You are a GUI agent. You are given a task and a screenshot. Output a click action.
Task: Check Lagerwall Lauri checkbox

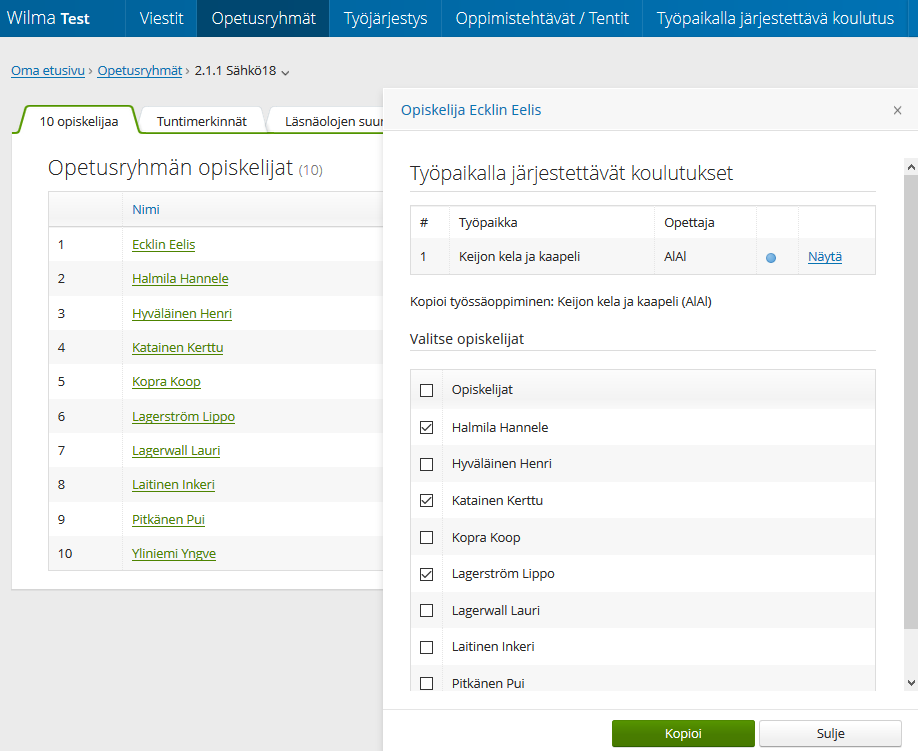click(427, 611)
